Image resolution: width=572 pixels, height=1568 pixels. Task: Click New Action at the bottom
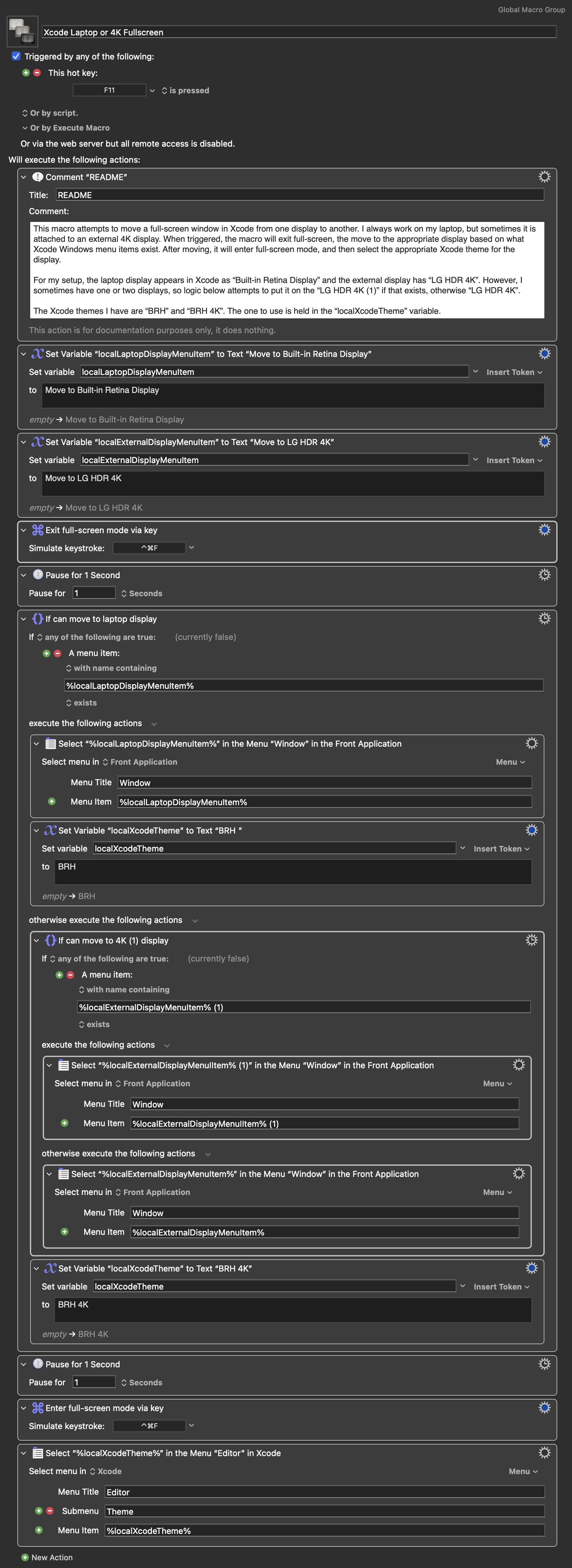(52, 1557)
